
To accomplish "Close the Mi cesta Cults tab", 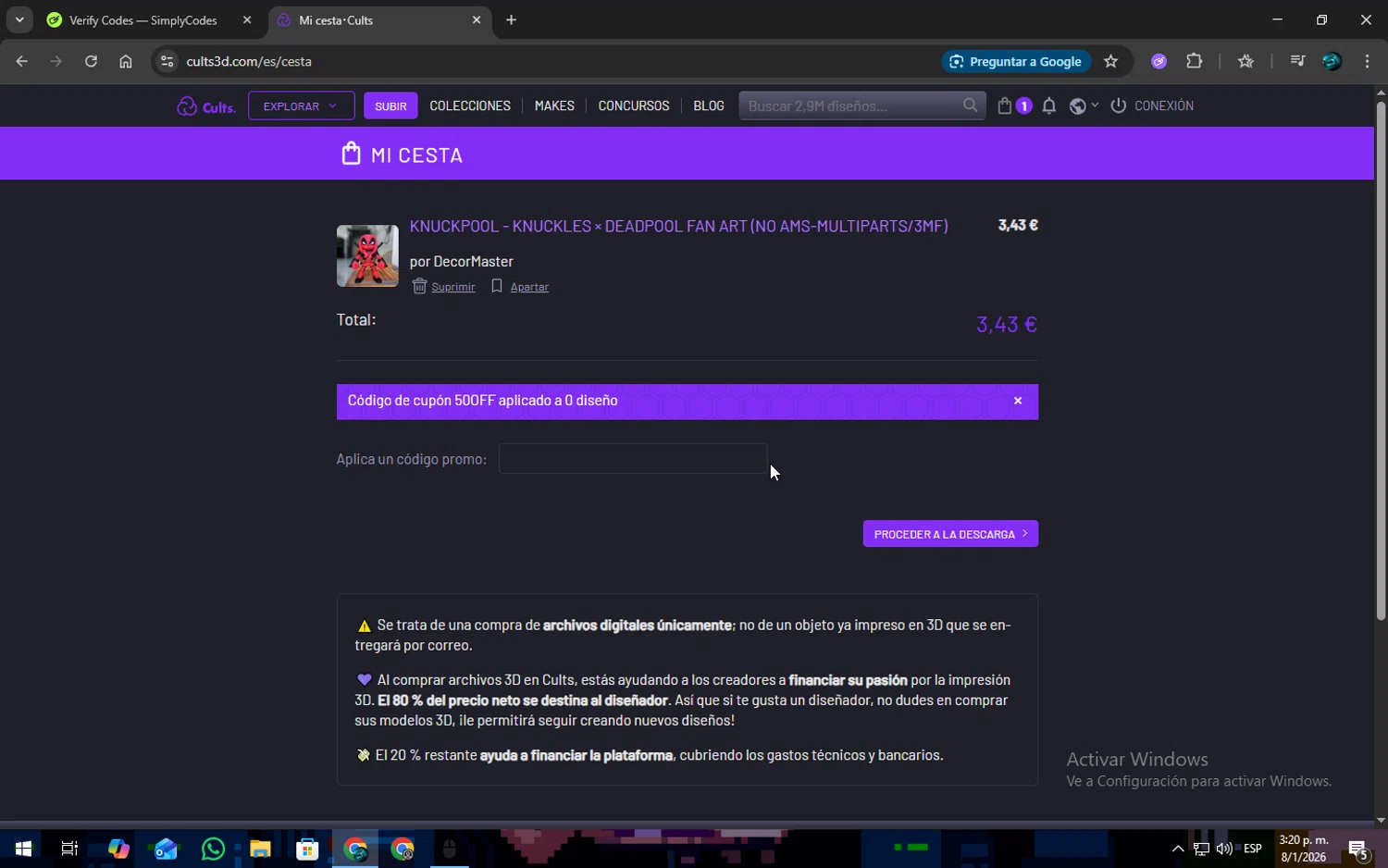I will (477, 19).
